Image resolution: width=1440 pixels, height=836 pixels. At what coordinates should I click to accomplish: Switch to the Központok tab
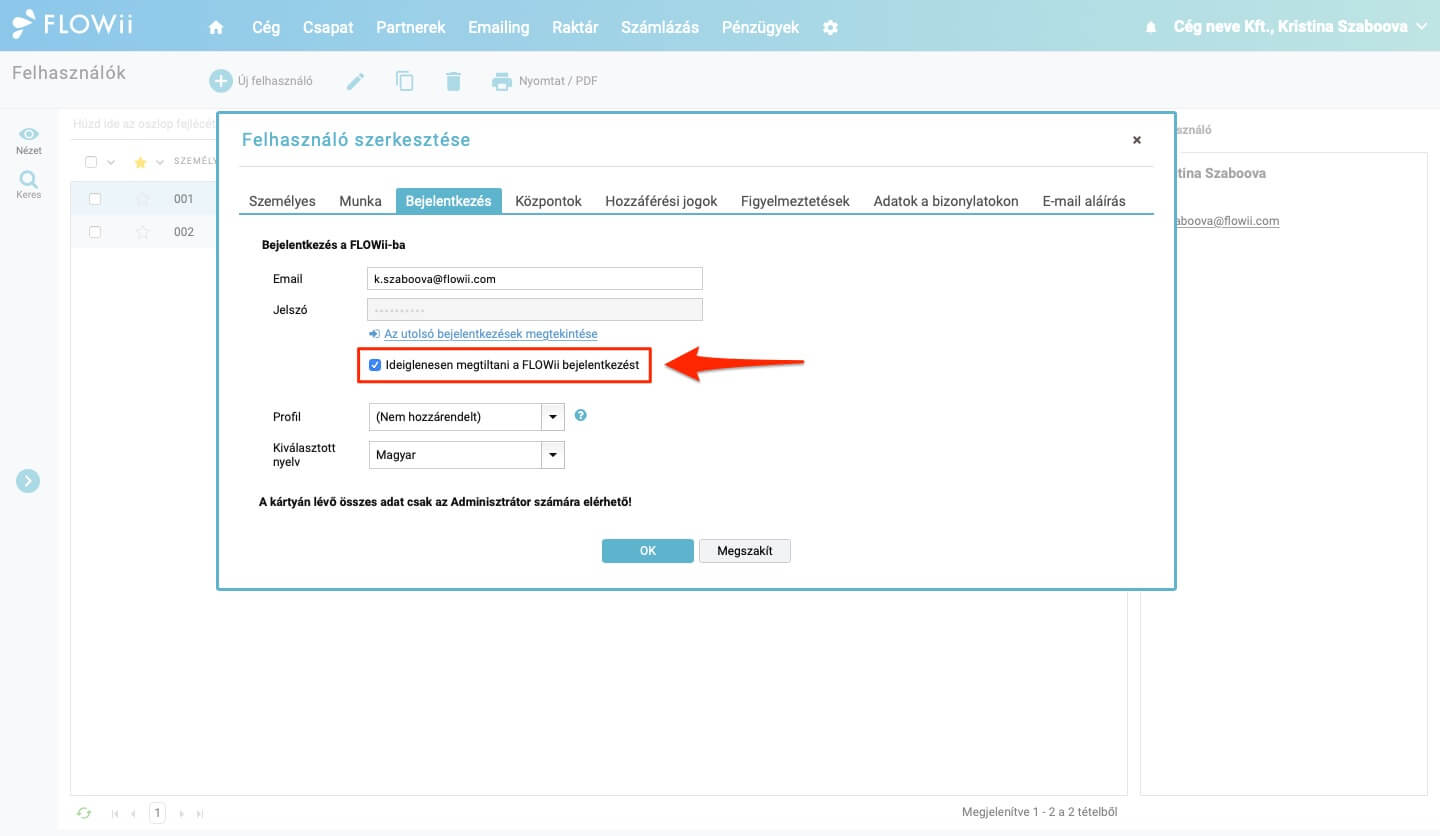click(548, 201)
